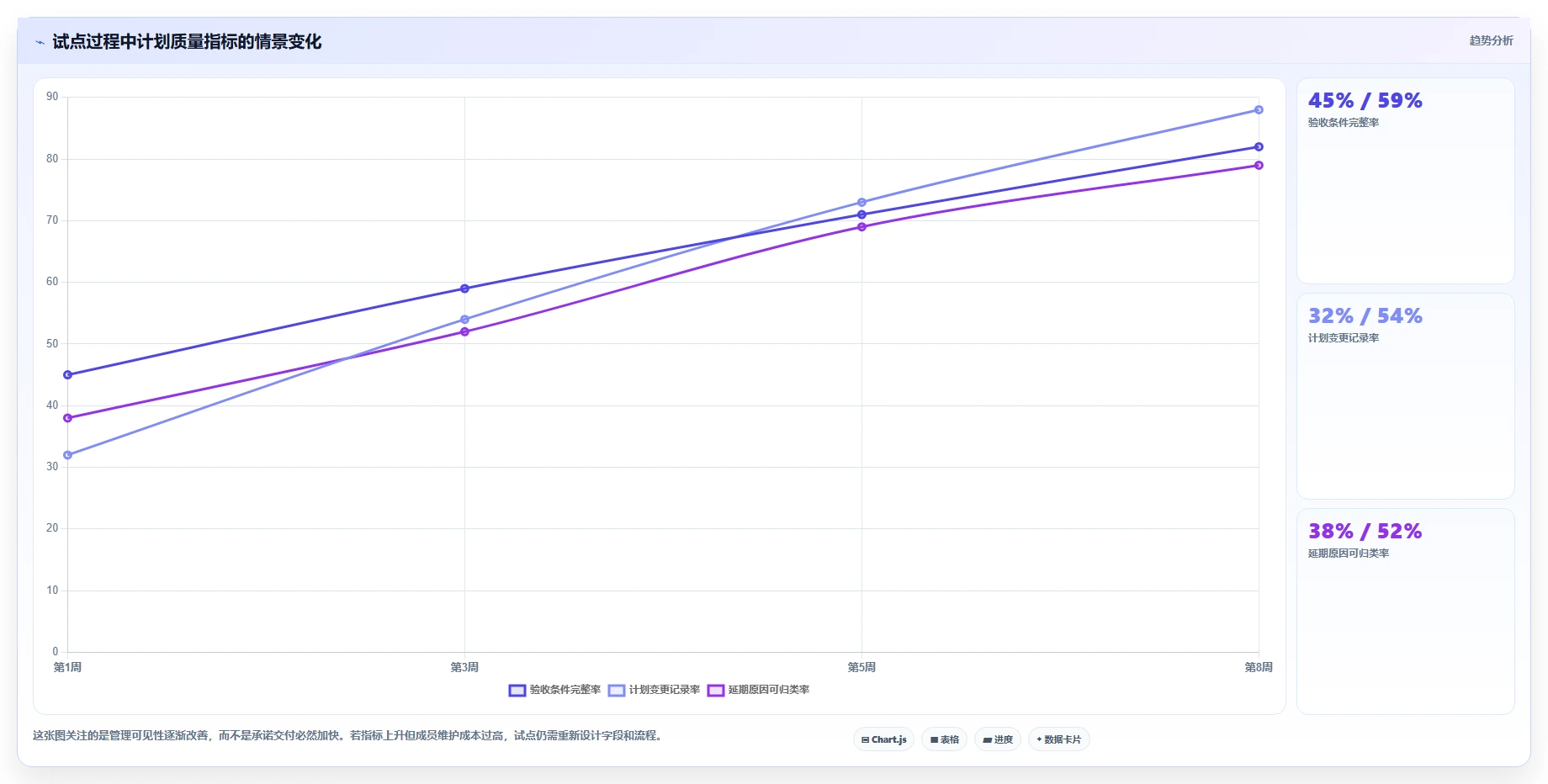This screenshot has height=784, width=1548.
Task: Select the 进度 chip
Action: 998,739
